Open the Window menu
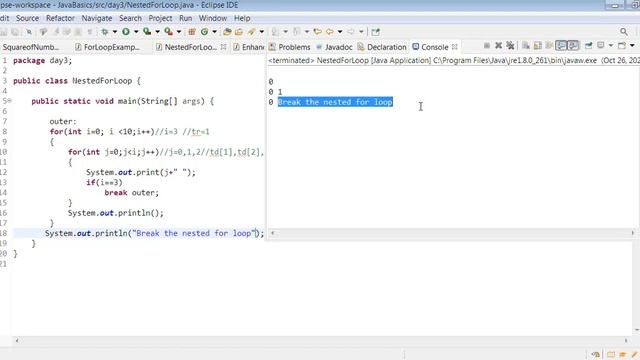Screen dimensions: 640x360 pos(213,18)
